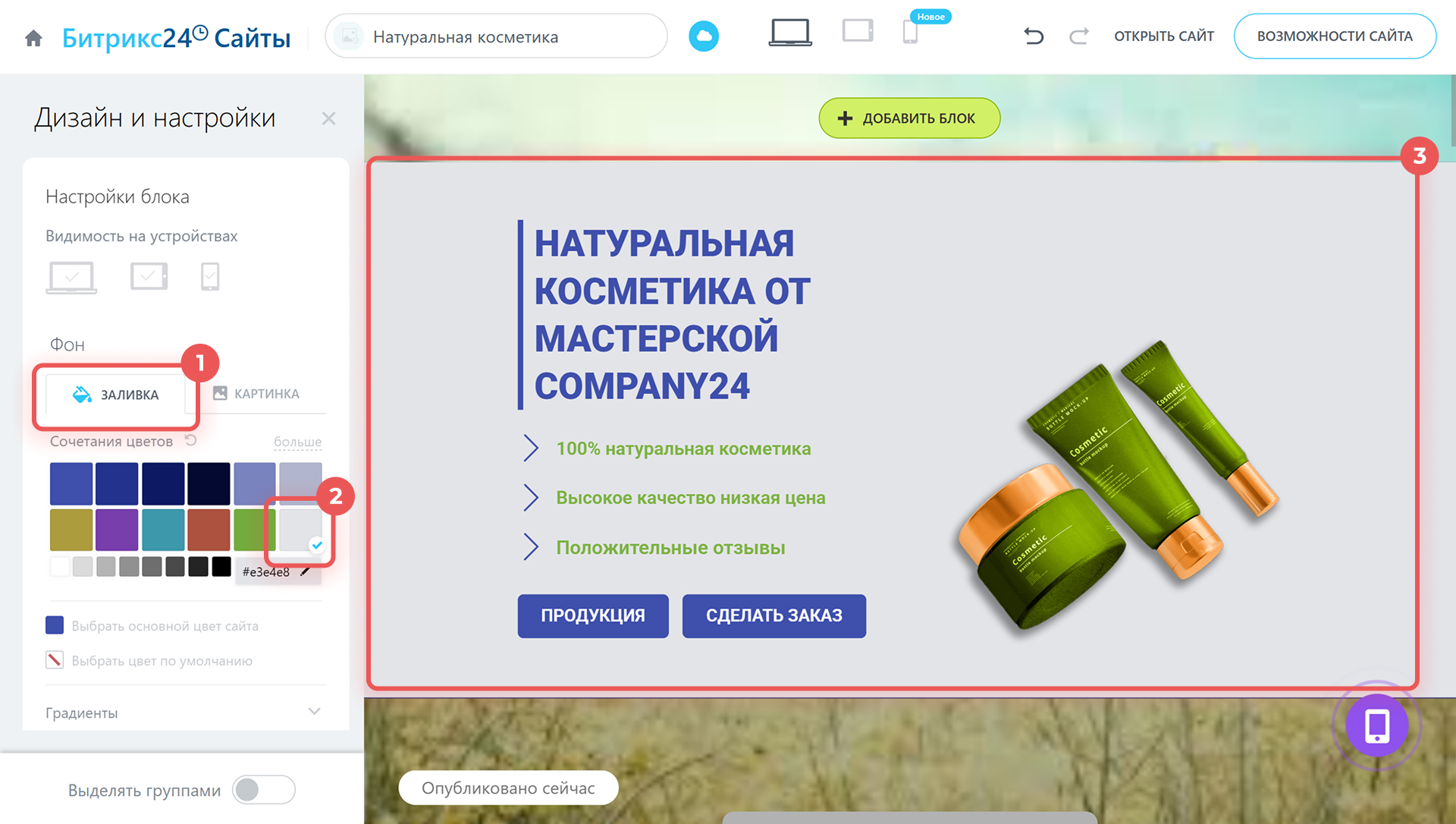
Task: Toggle mobile phone visibility for block
Action: click(x=210, y=277)
